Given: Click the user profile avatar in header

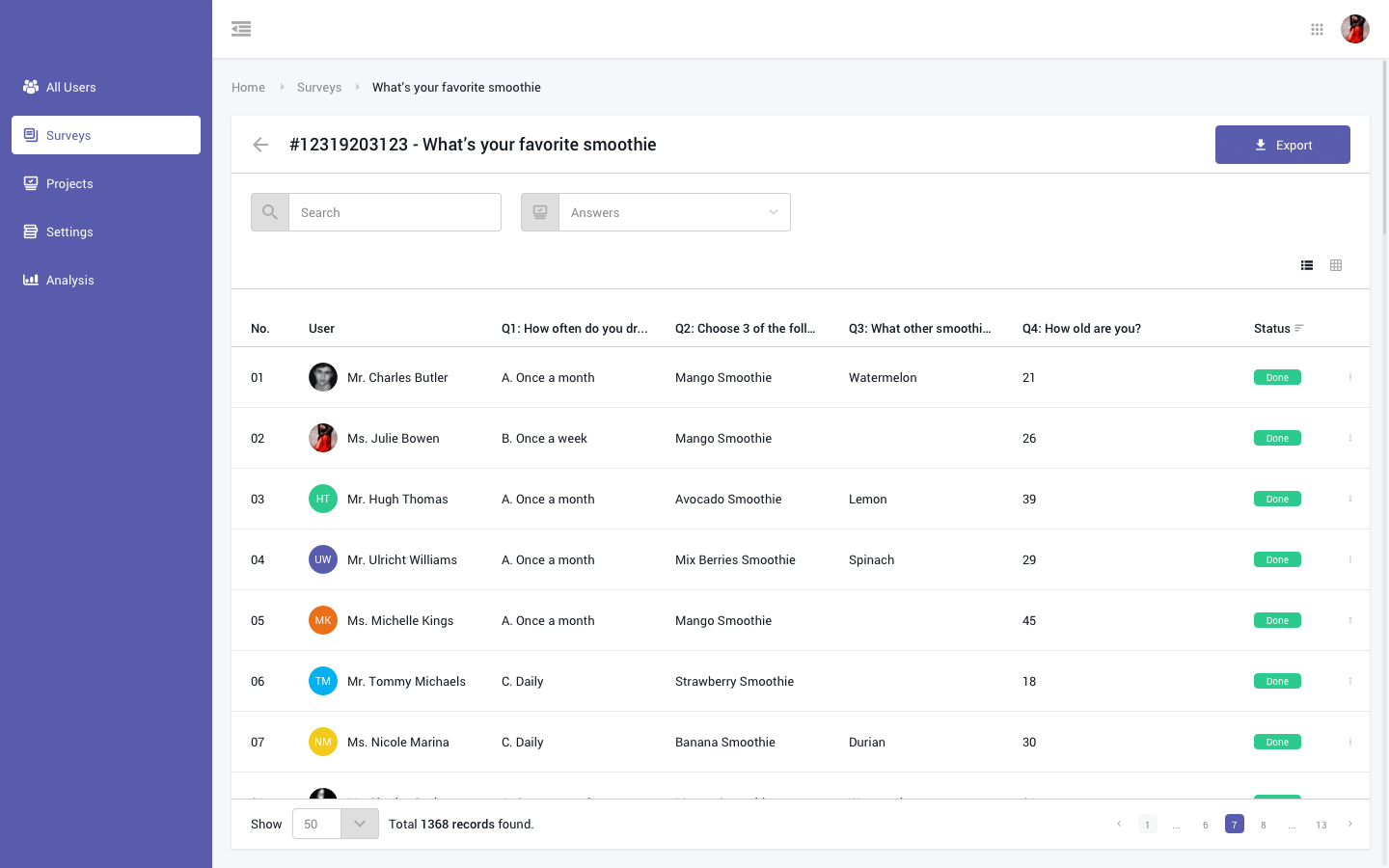Looking at the screenshot, I should point(1355,29).
